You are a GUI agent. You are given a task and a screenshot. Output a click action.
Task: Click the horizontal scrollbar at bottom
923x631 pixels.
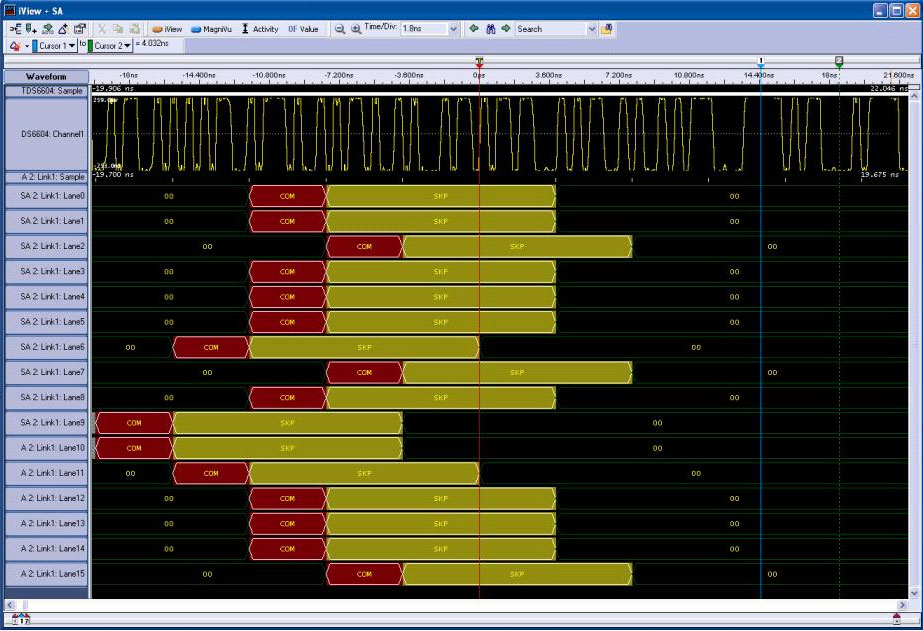coord(460,605)
